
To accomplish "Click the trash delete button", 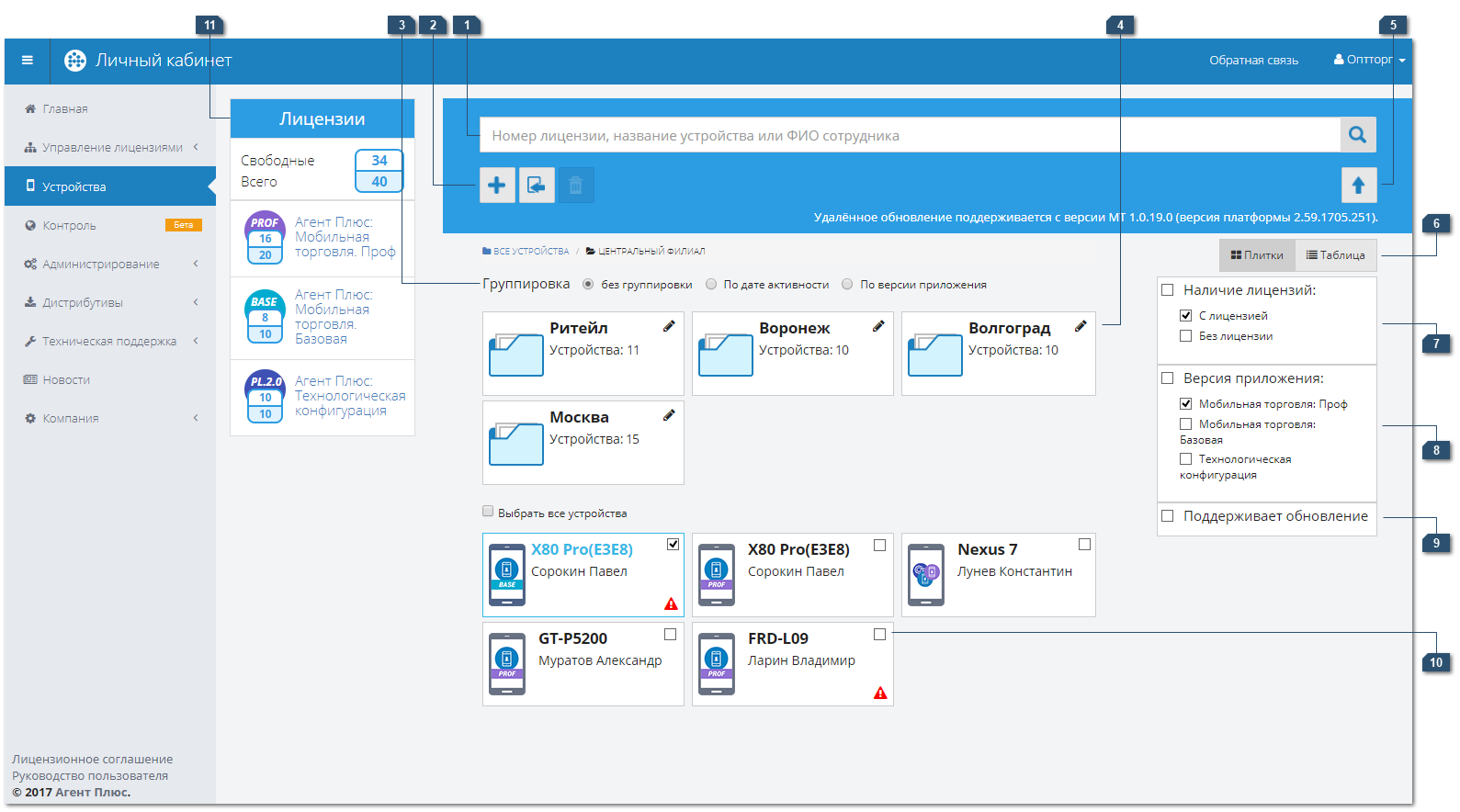I will [576, 186].
